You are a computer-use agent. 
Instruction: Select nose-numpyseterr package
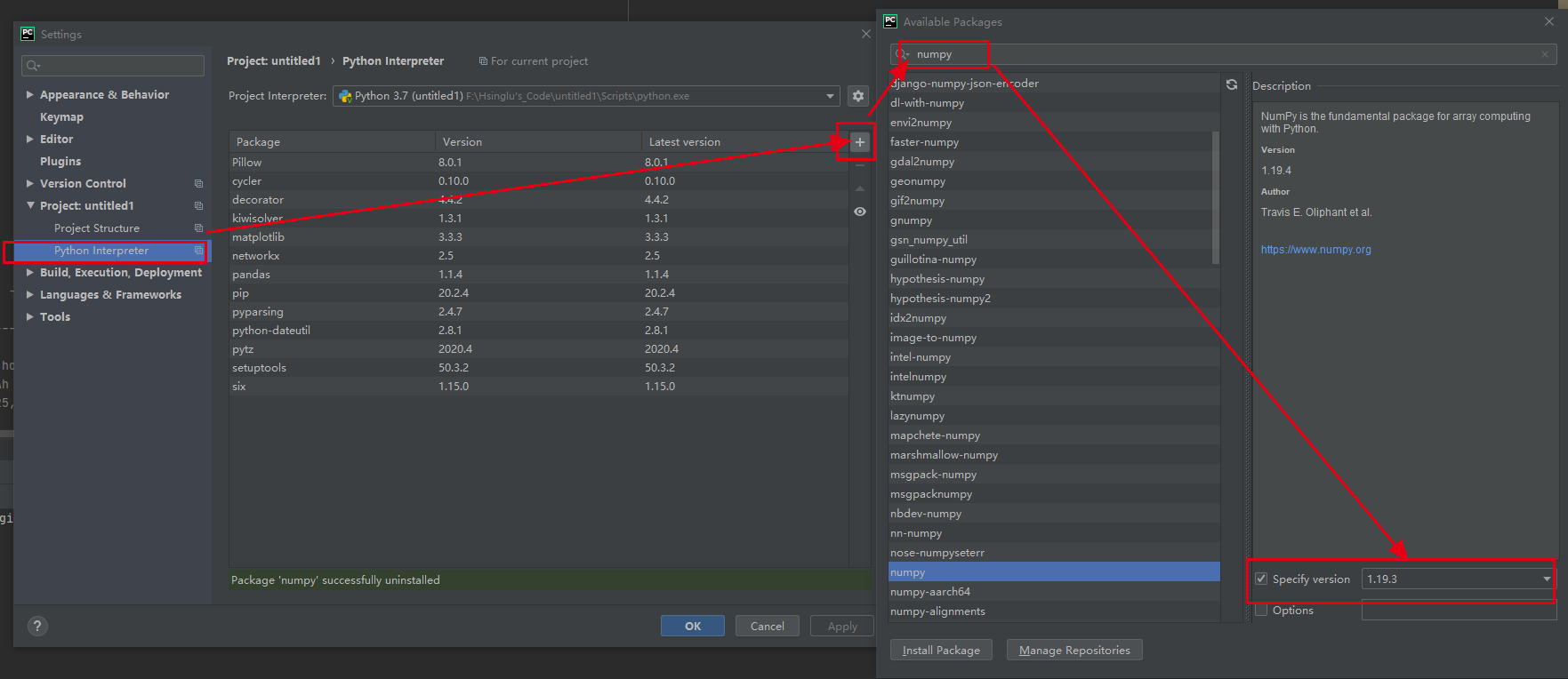(x=1054, y=553)
